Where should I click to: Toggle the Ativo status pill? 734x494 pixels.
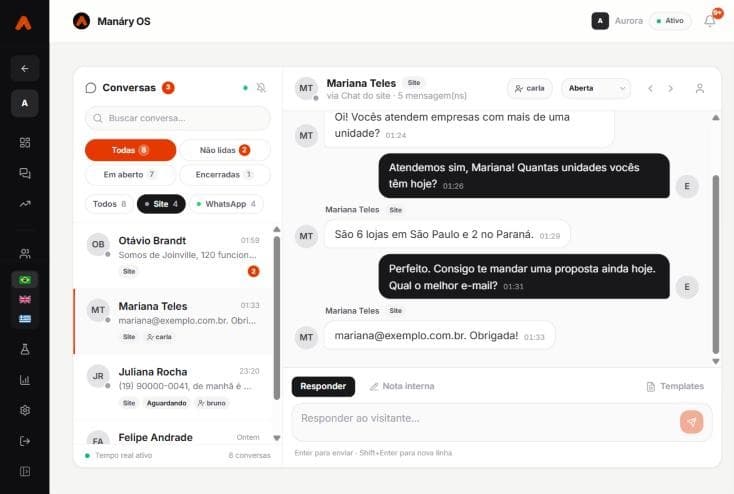[x=670, y=21]
